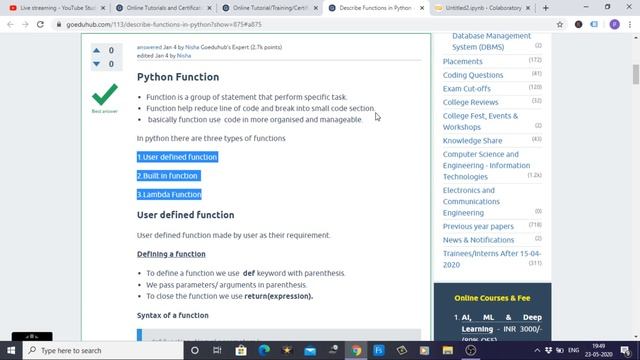Image resolution: width=640 pixels, height=360 pixels.
Task: Click highlighted 2.Built in function text
Action: coord(169,176)
